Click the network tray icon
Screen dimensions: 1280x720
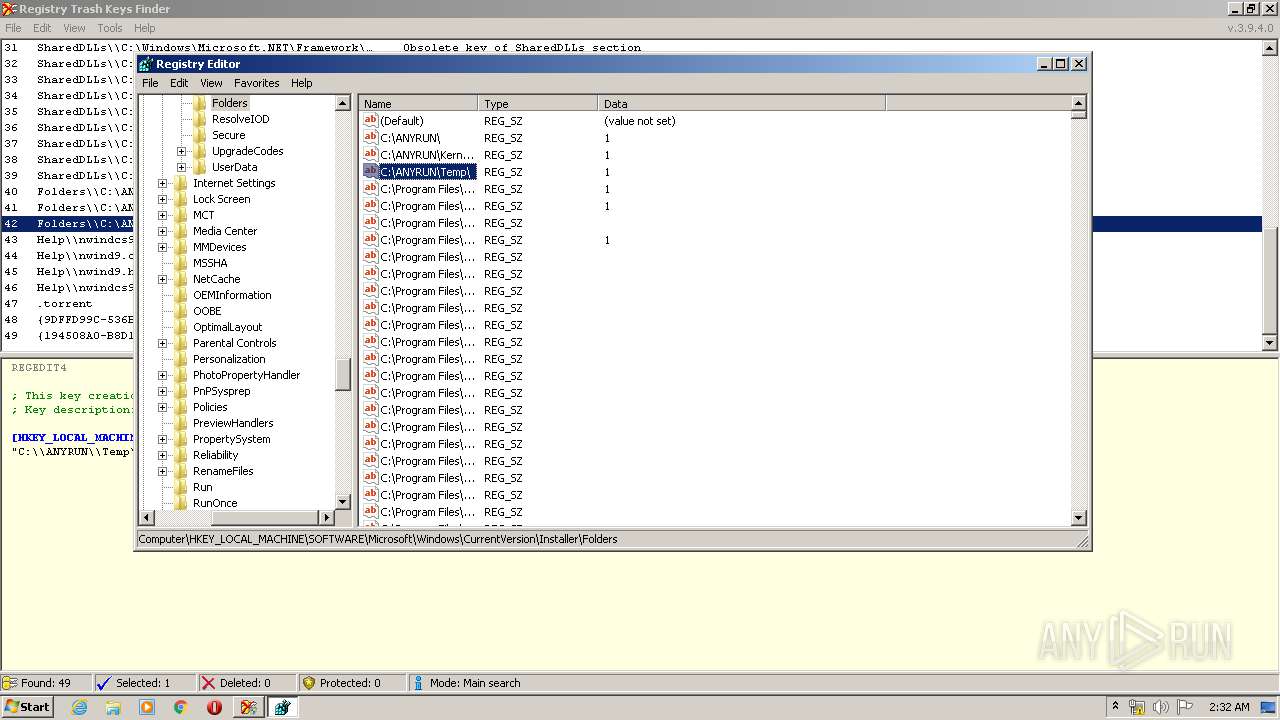click(1137, 707)
